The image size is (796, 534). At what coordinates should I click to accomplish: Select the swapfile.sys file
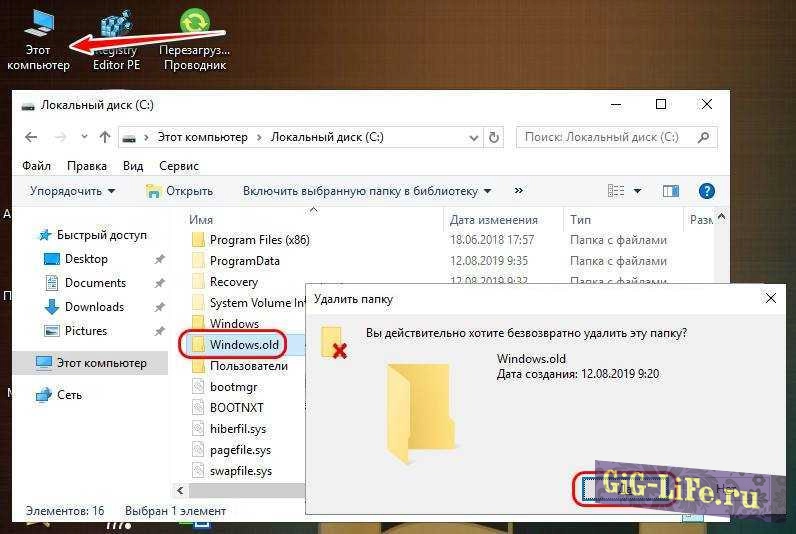click(x=232, y=471)
